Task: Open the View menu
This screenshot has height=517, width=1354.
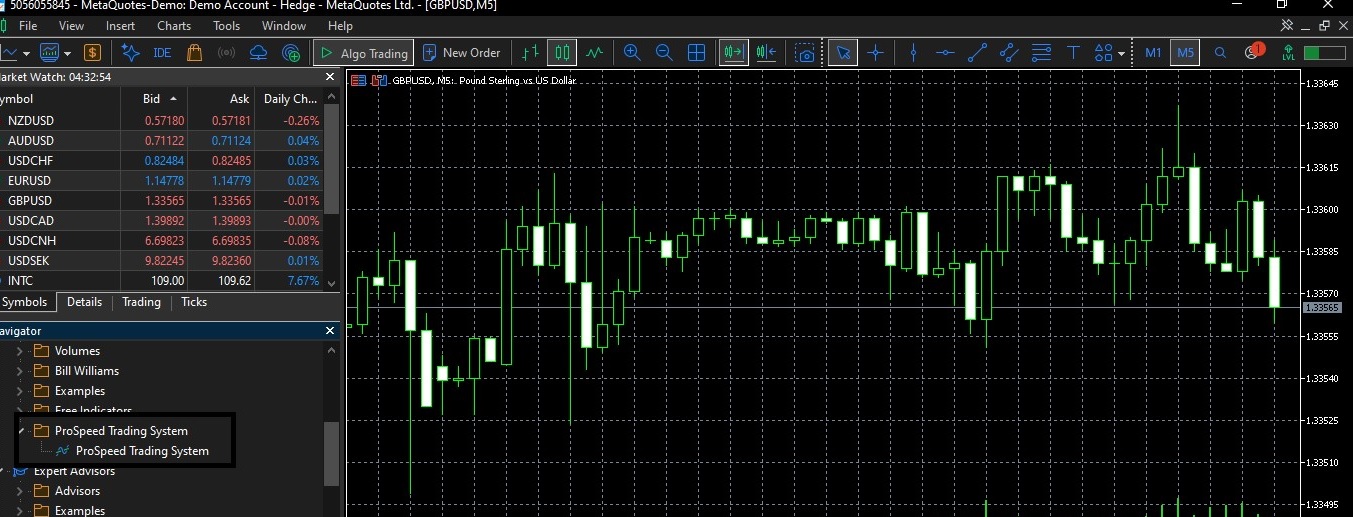Action: coord(72,25)
